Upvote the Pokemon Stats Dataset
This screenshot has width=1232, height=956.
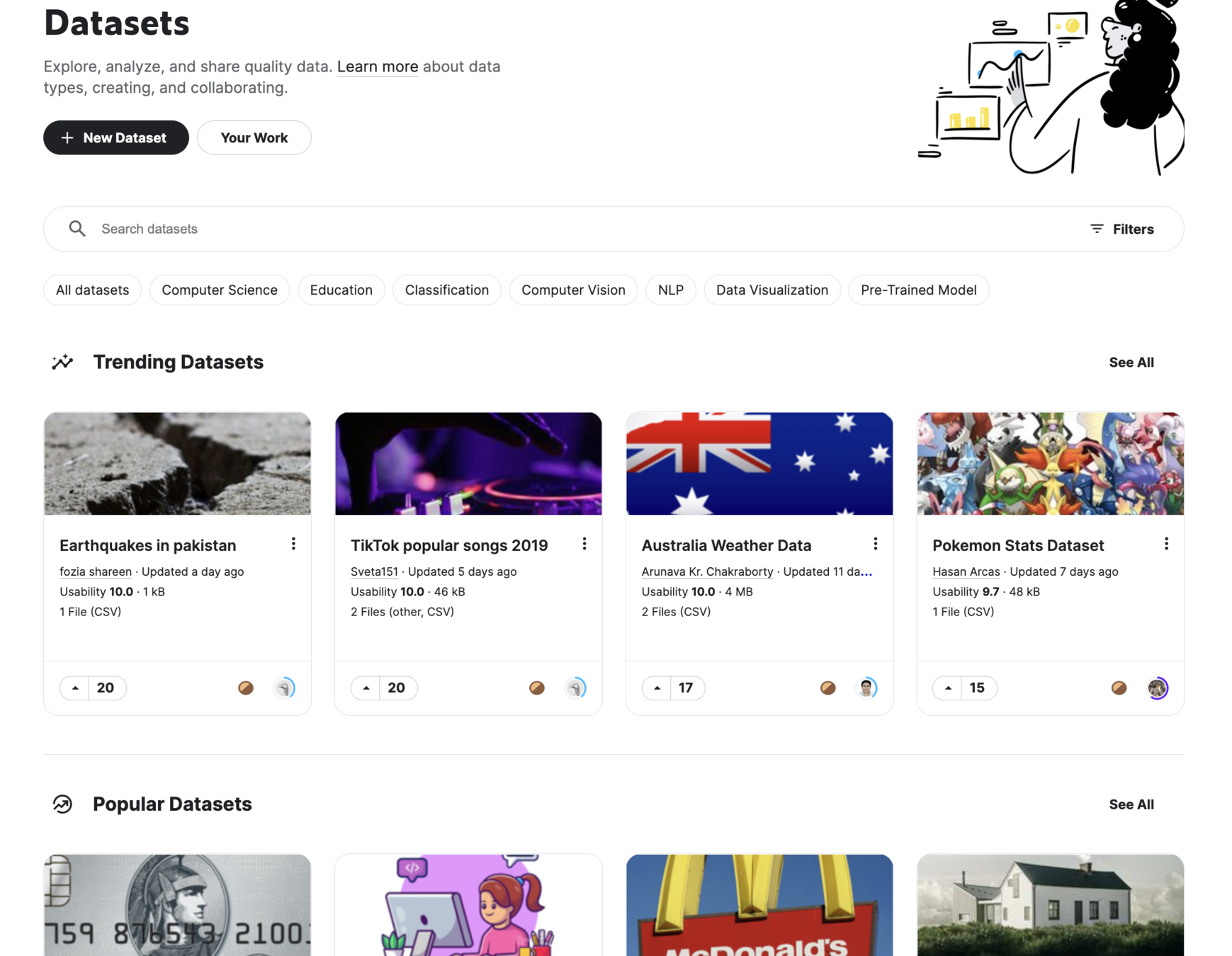[x=948, y=688]
